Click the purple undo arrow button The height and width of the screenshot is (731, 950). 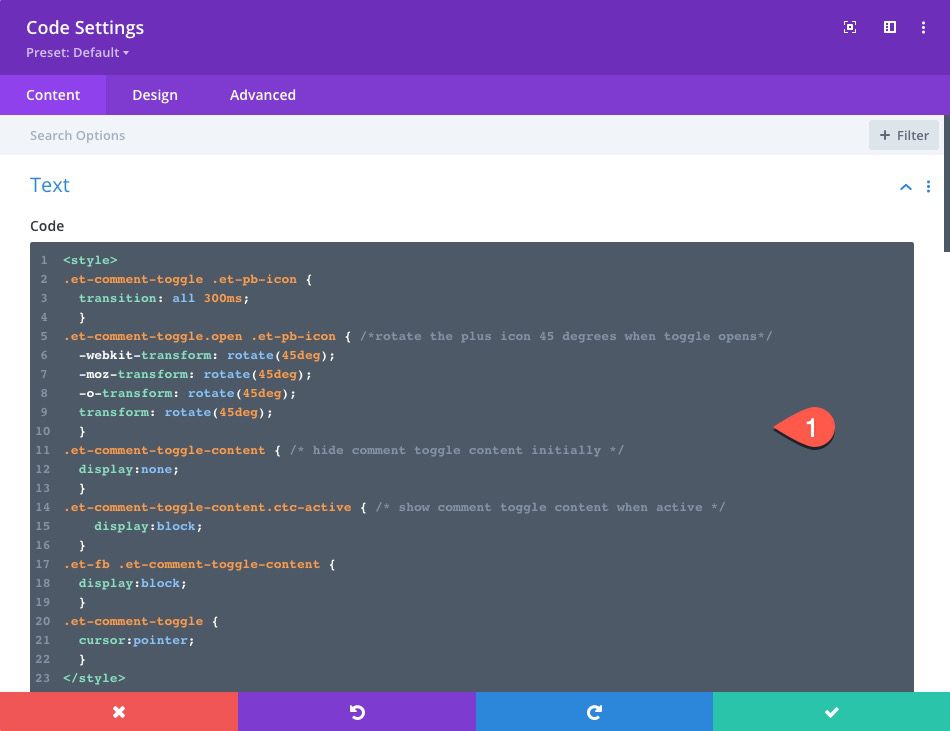tap(356, 711)
